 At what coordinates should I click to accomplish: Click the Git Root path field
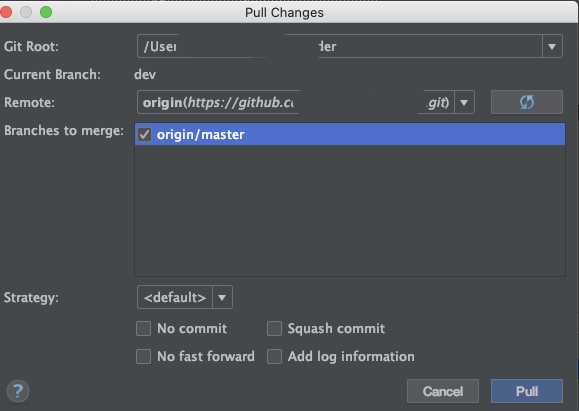pos(339,47)
